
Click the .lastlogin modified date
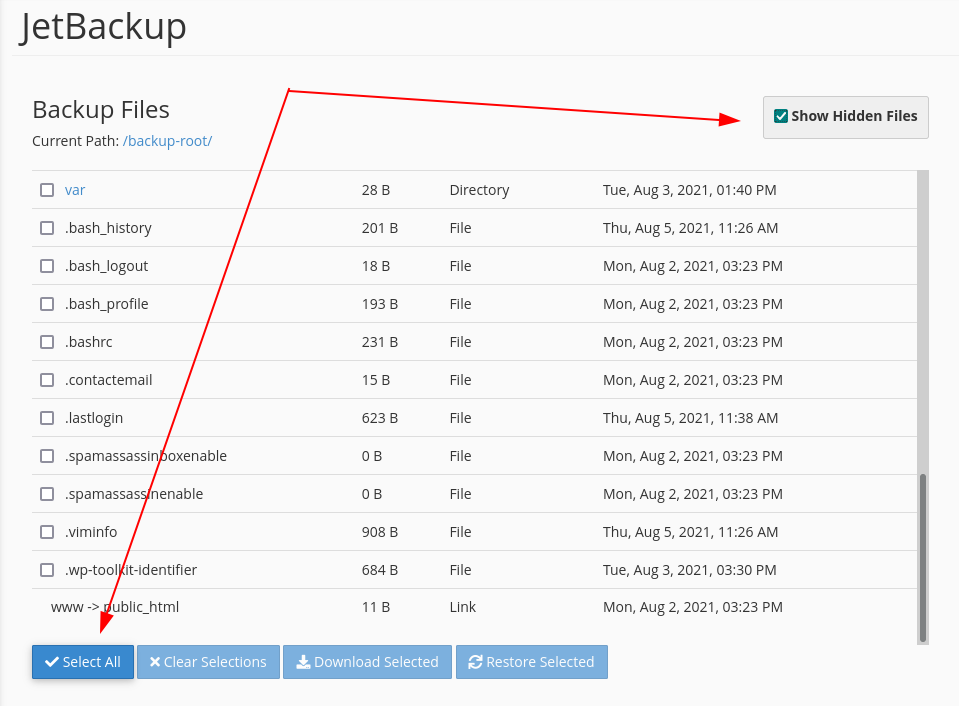coord(691,418)
